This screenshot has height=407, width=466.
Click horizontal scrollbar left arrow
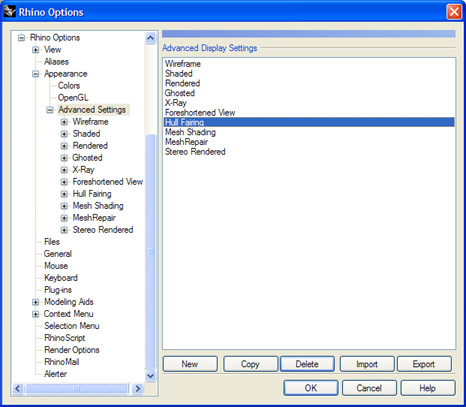pyautogui.click(x=18, y=388)
